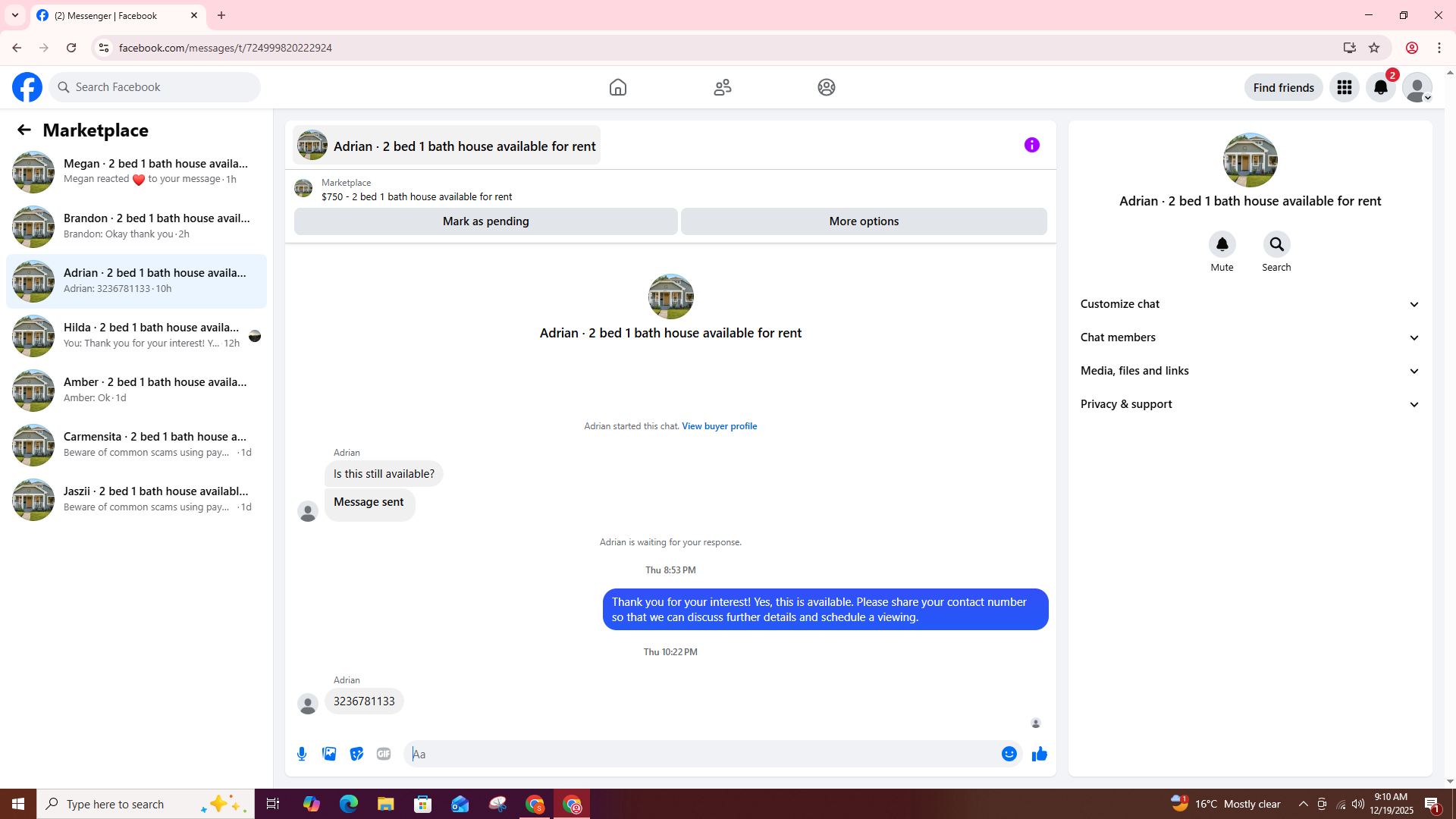1456x819 pixels.
Task: Open Facebook notifications bell
Action: 1380,87
